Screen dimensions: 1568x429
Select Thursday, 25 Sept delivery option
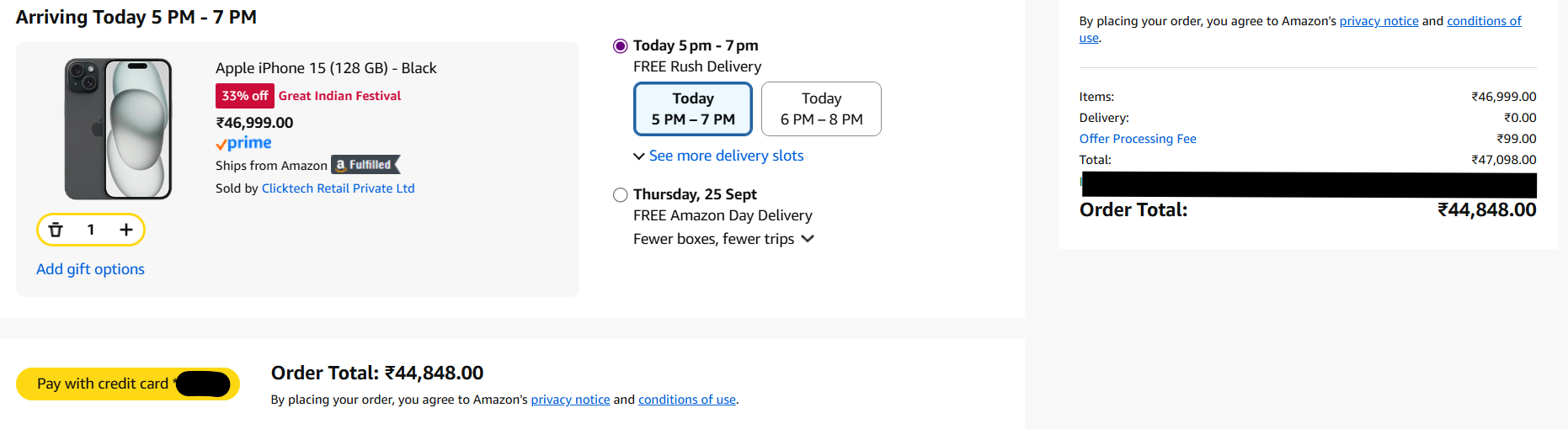(x=621, y=195)
